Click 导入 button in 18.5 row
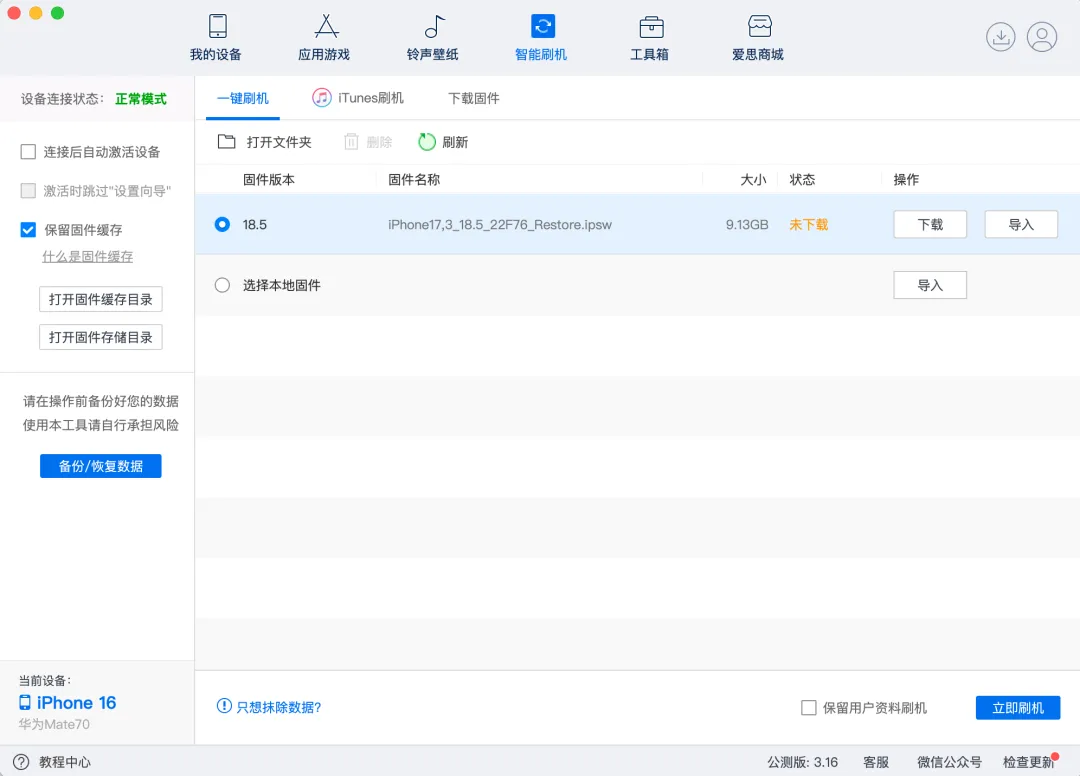This screenshot has height=776, width=1080. [1021, 224]
